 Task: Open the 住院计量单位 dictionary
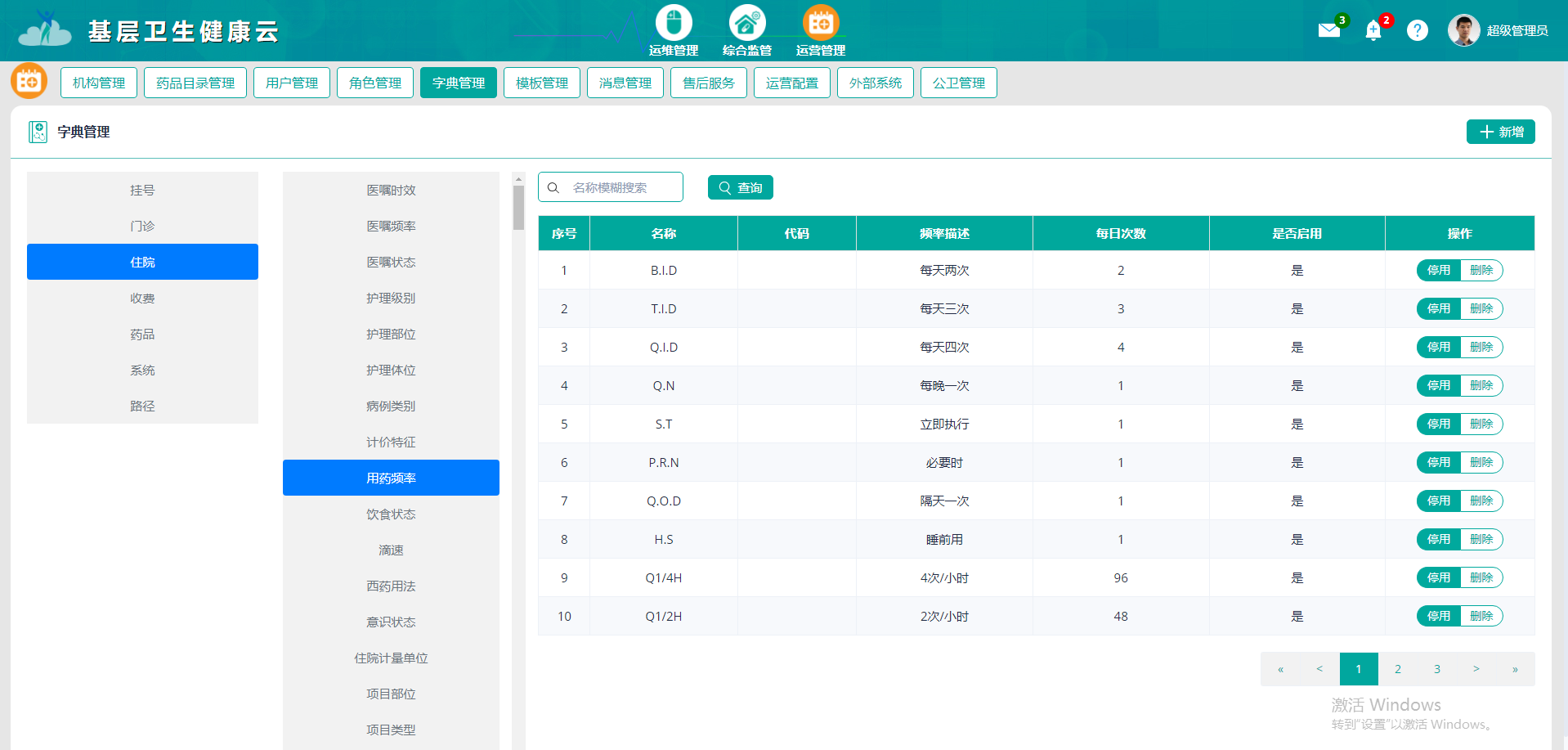391,658
